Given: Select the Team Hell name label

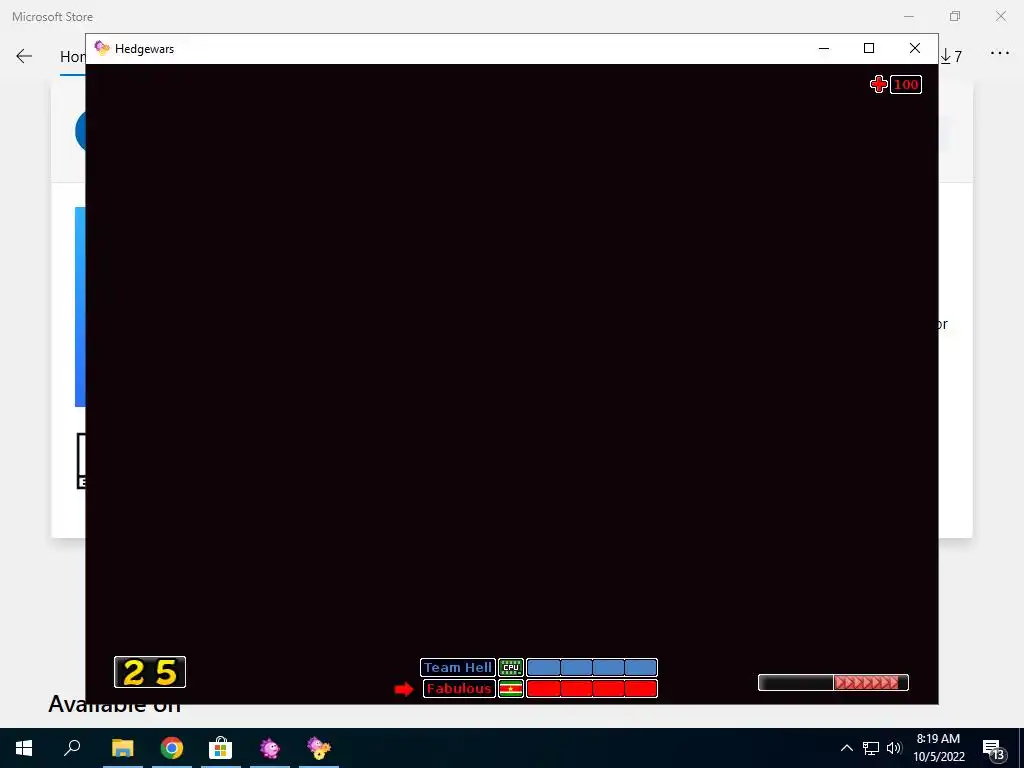Looking at the screenshot, I should pos(458,667).
